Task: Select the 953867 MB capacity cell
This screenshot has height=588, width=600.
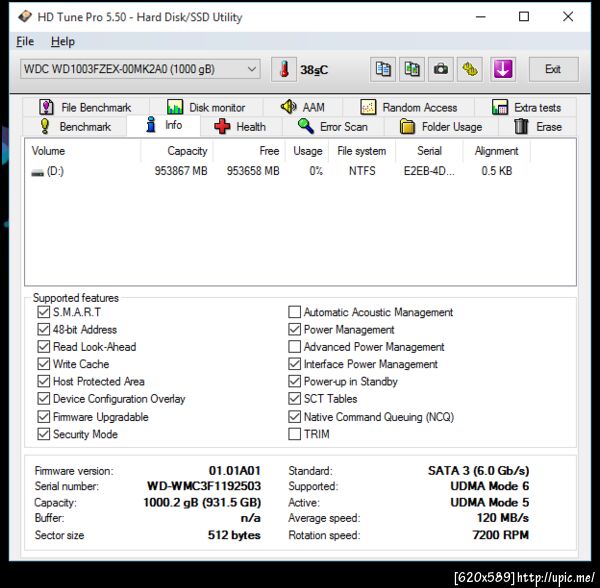Action: 181,171
